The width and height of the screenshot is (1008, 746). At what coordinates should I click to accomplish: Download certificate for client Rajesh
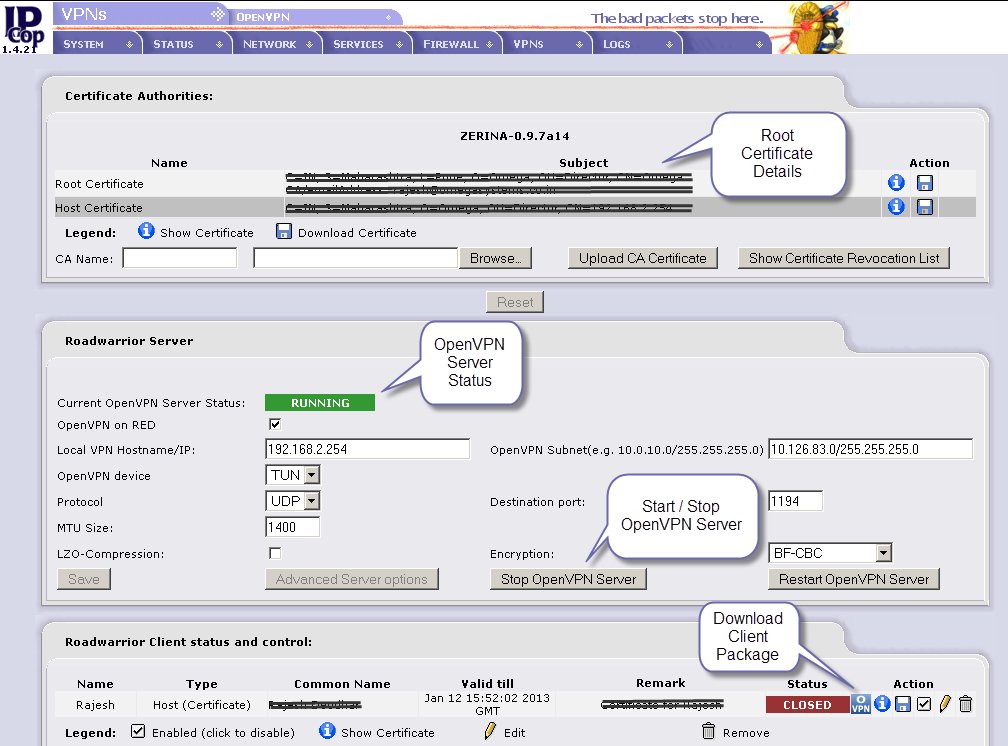tap(903, 704)
